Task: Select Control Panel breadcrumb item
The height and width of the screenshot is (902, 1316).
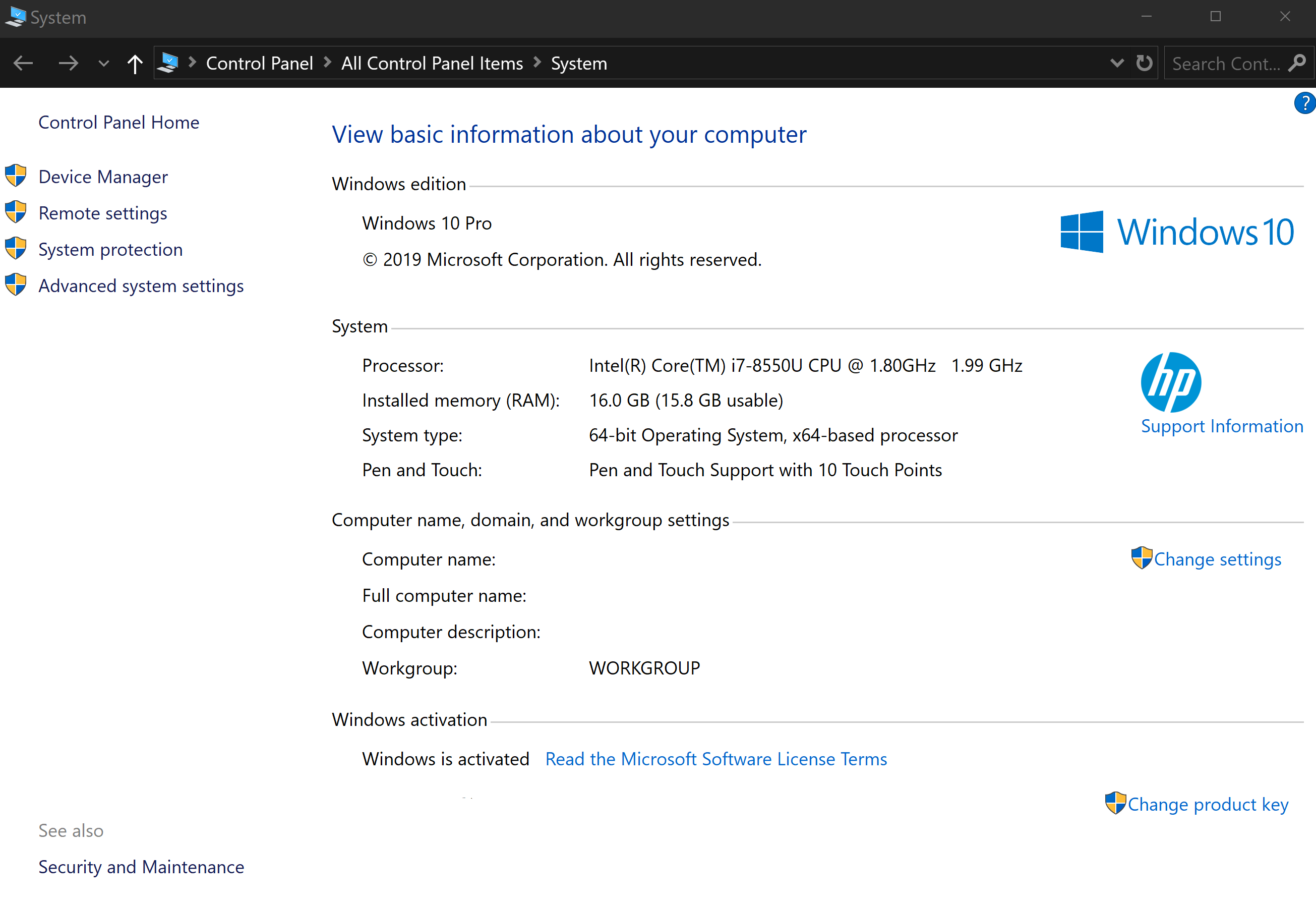Action: coord(259,64)
